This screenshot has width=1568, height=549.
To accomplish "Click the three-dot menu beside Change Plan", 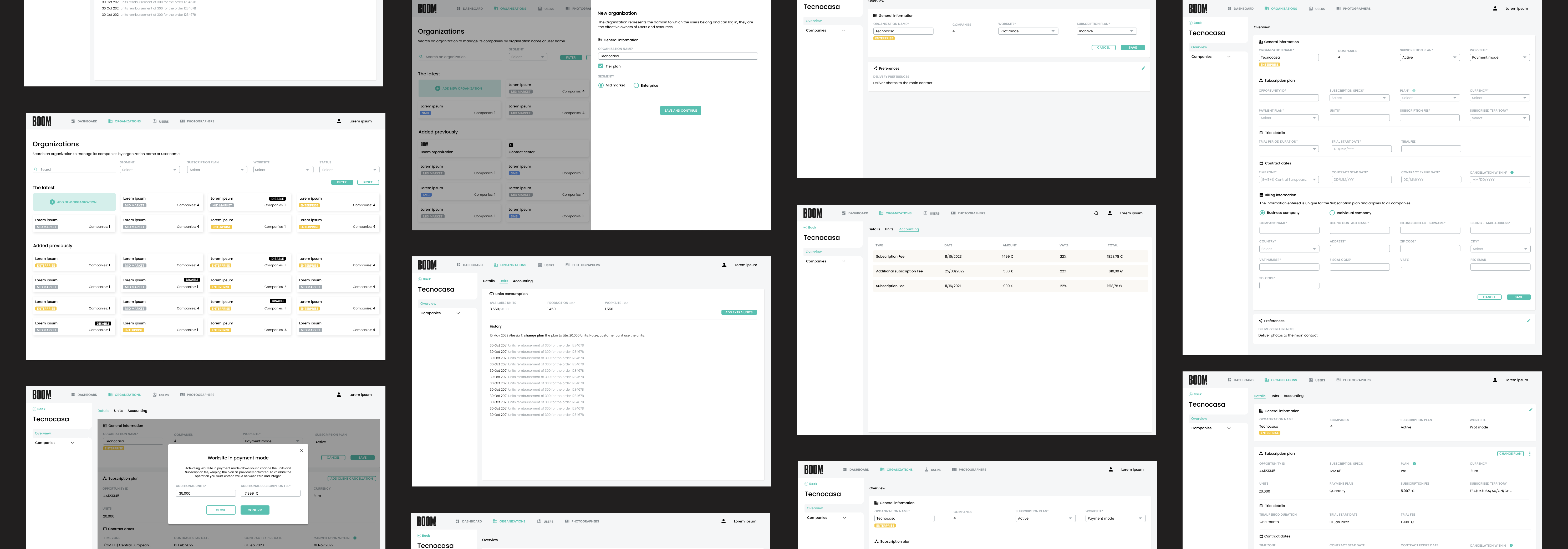I will tap(1530, 454).
